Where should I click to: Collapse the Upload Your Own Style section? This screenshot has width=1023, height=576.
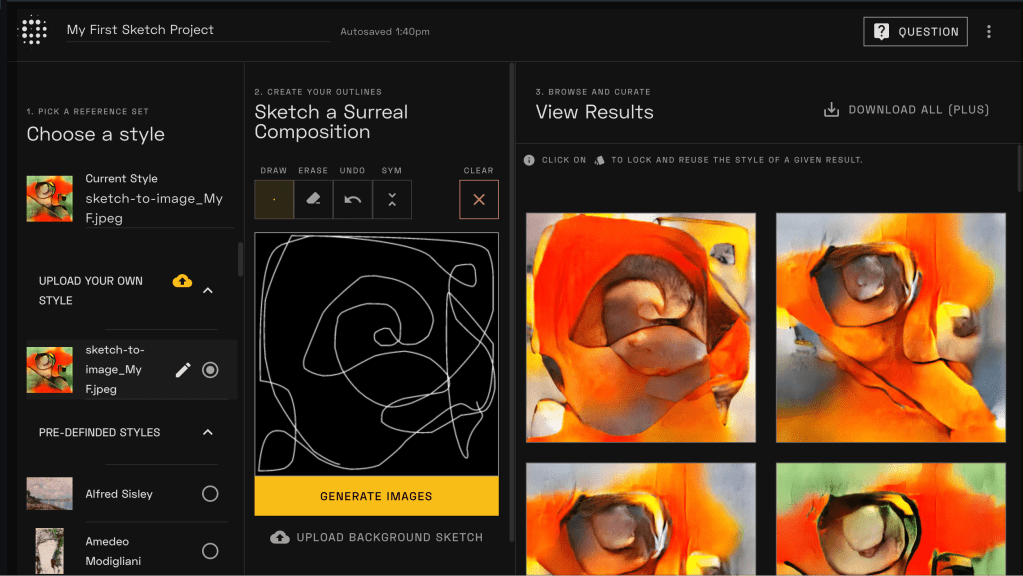tap(208, 291)
